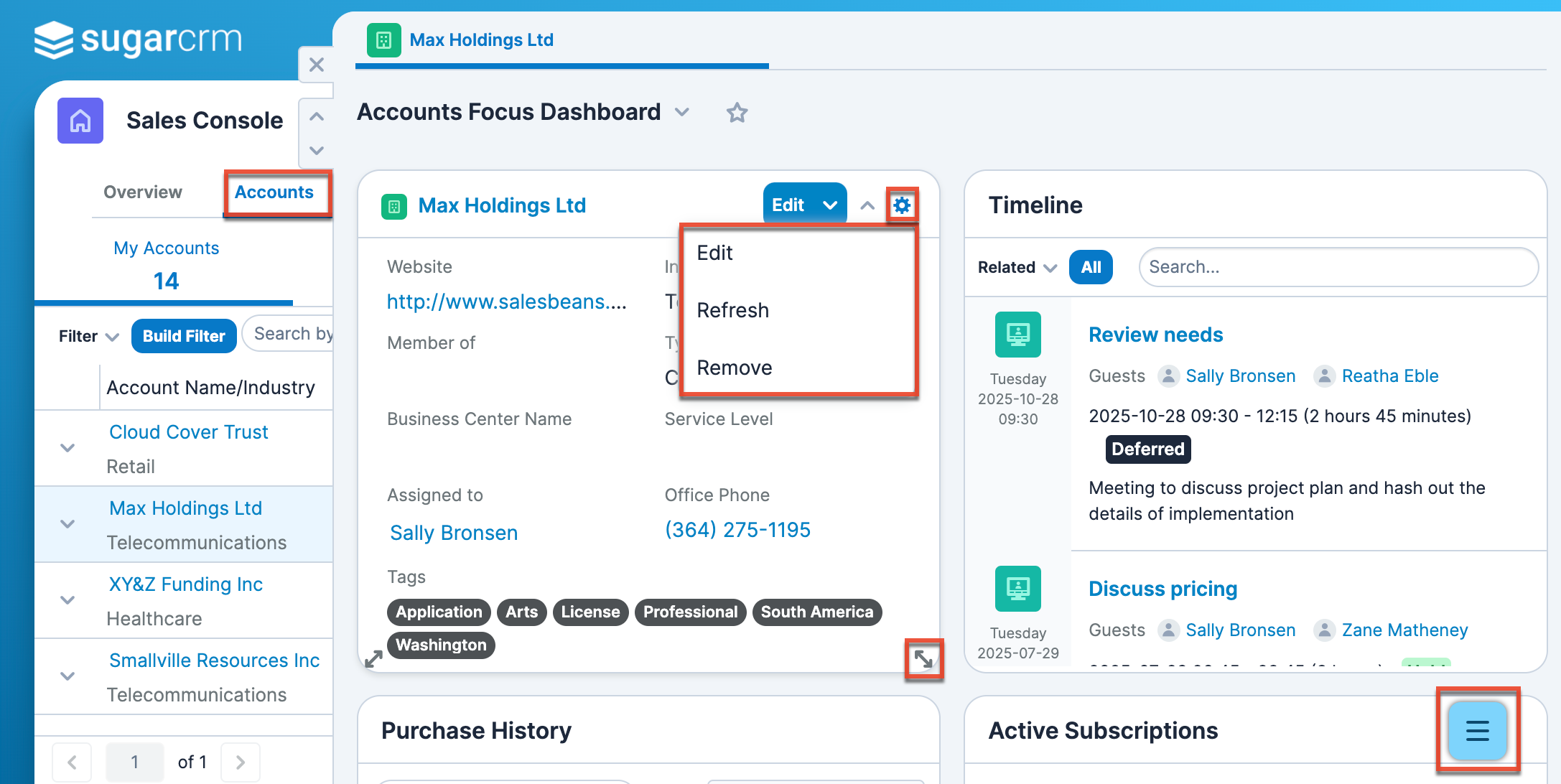
Task: Collapse the Max Holdings dashlet with up chevron
Action: 867,204
